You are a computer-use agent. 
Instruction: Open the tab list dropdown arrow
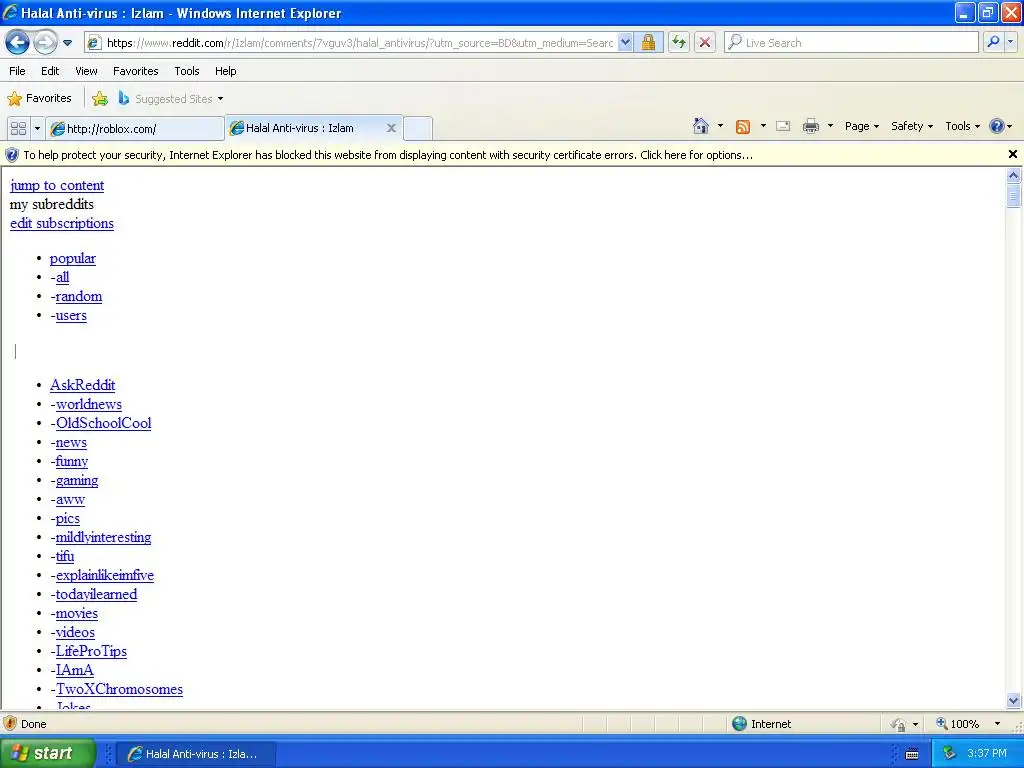[x=37, y=129]
